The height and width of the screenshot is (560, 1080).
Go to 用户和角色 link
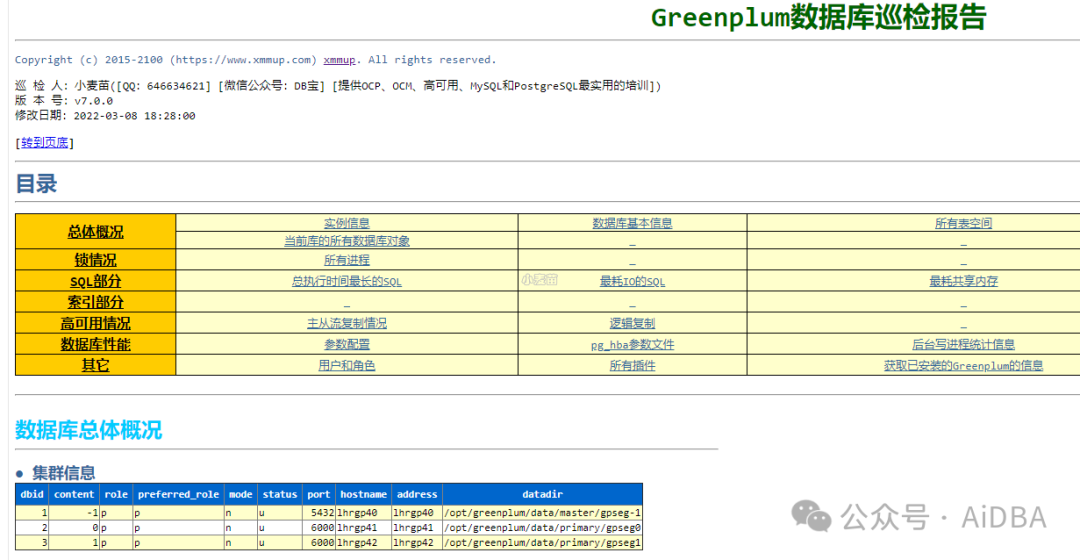pos(346,365)
